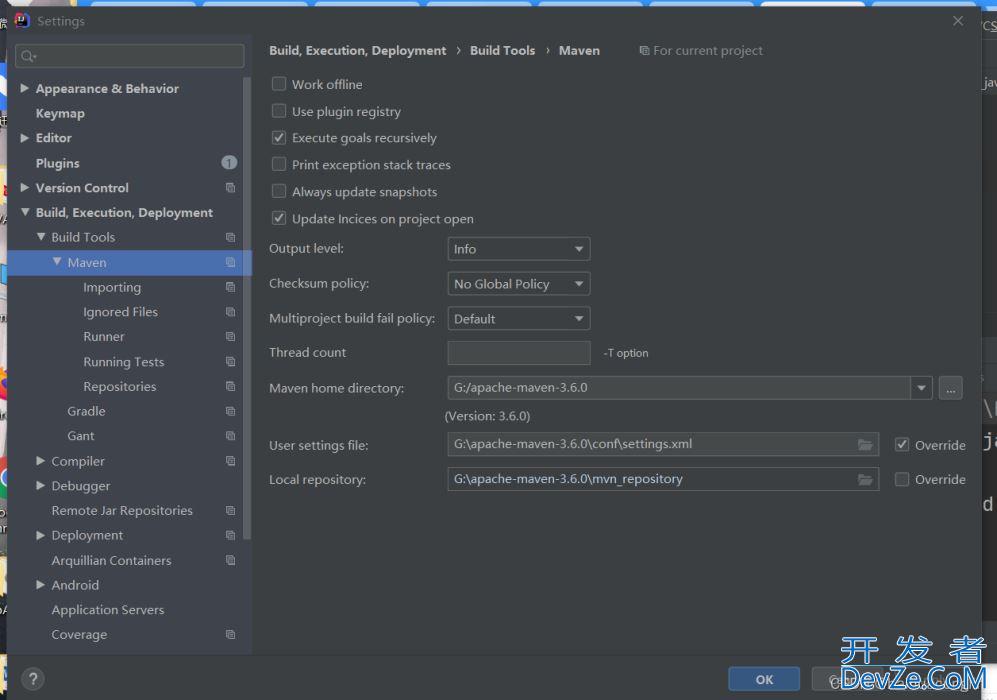Click project-level icon next to Importing
Screen dimensions: 997x700
[x=230, y=287]
